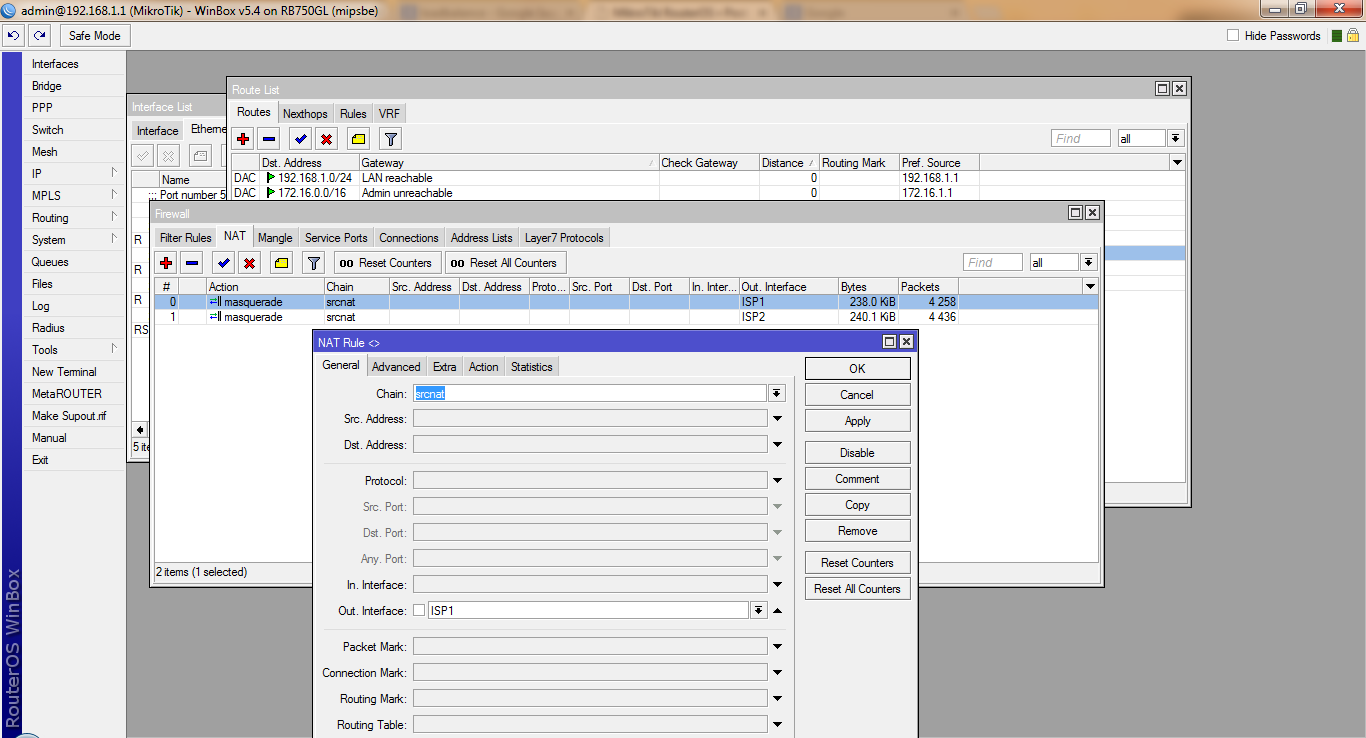Open the Out. Interface dropdown showing ISP1
The height and width of the screenshot is (738, 1366).
click(759, 611)
